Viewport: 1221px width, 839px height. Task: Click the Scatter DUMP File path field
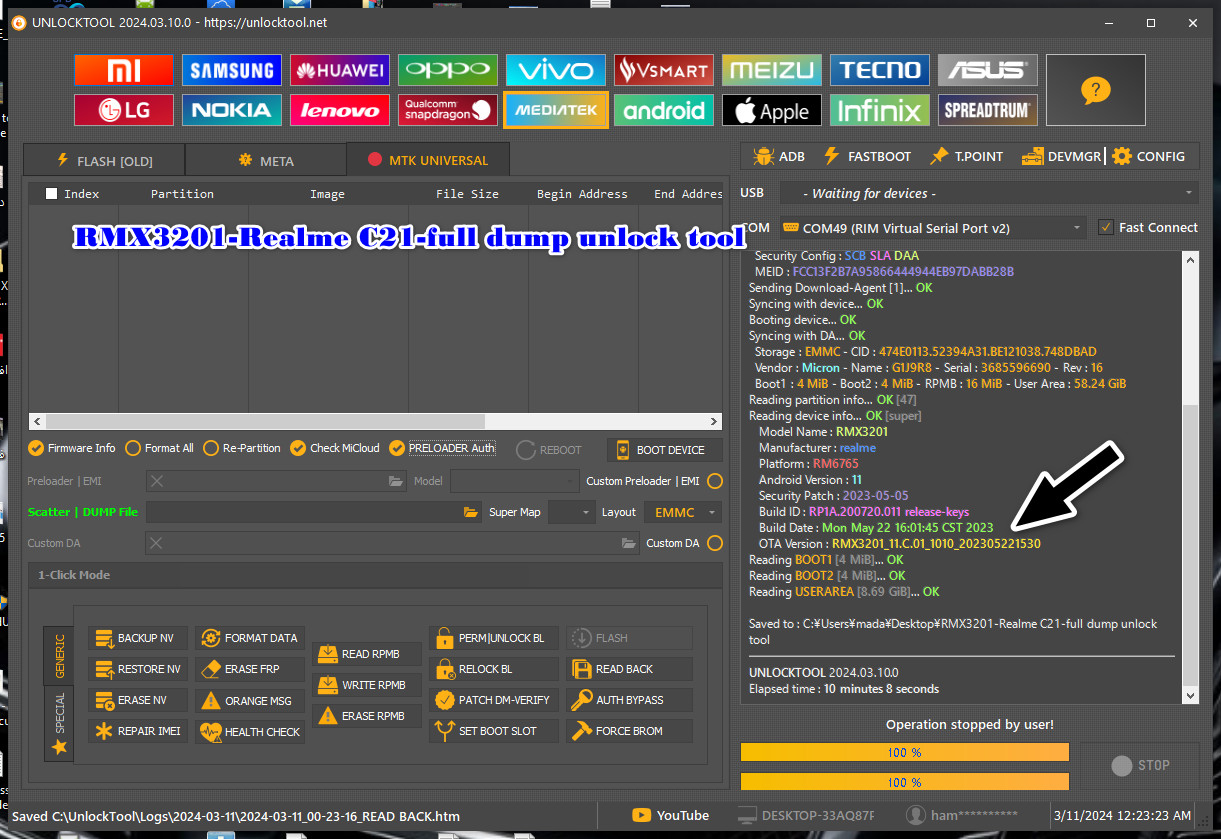[314, 512]
